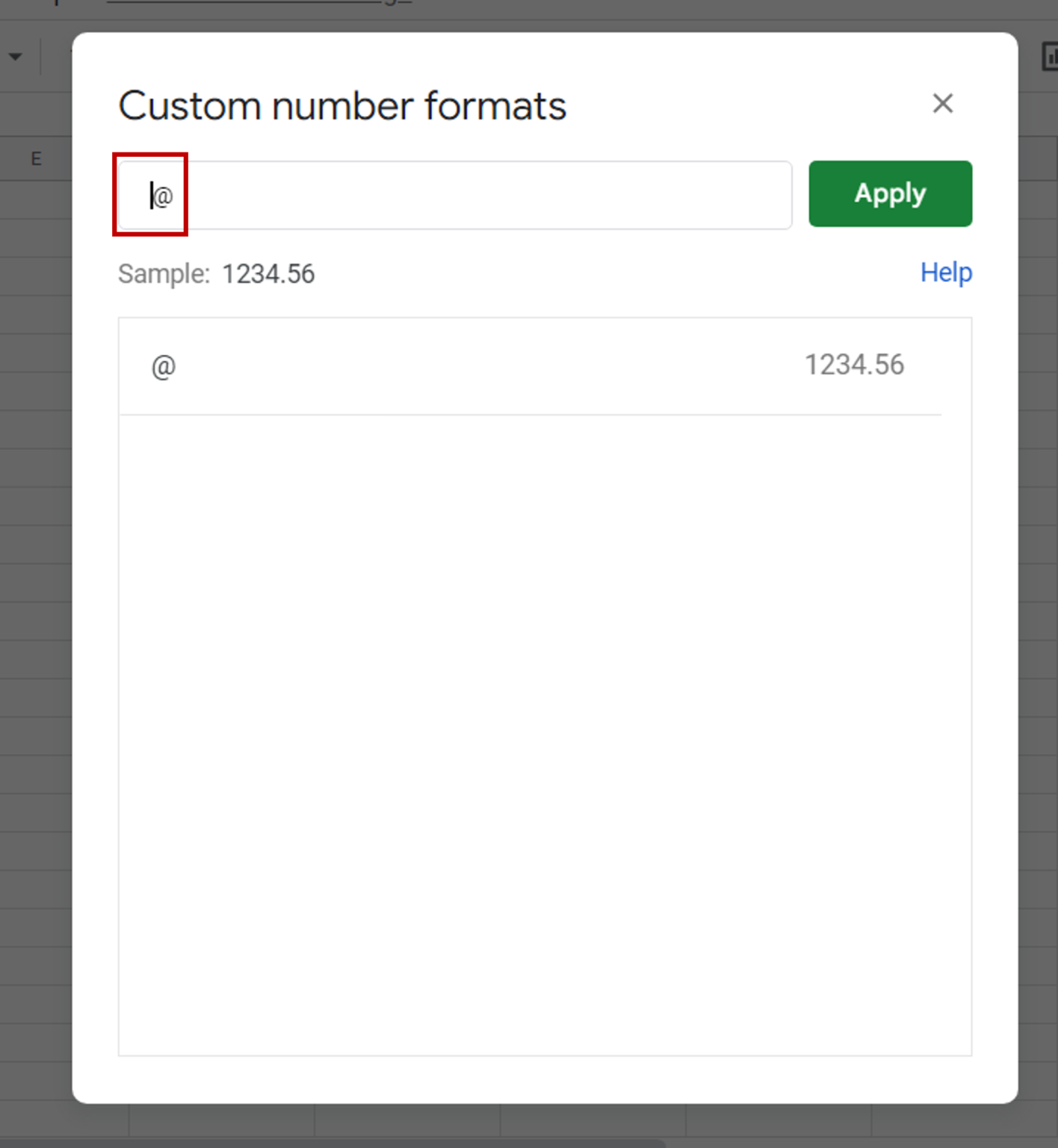1058x1148 pixels.
Task: Click the Sample preview value 1234.56
Action: point(268,274)
